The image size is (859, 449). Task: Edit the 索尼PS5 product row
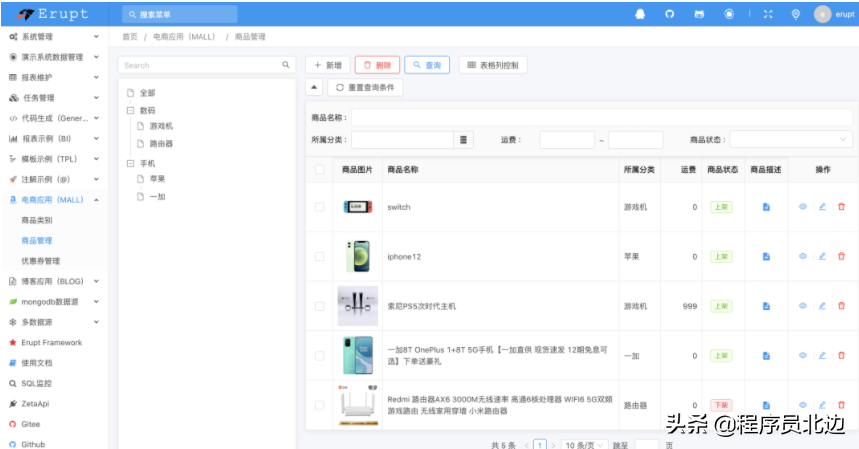coord(822,306)
